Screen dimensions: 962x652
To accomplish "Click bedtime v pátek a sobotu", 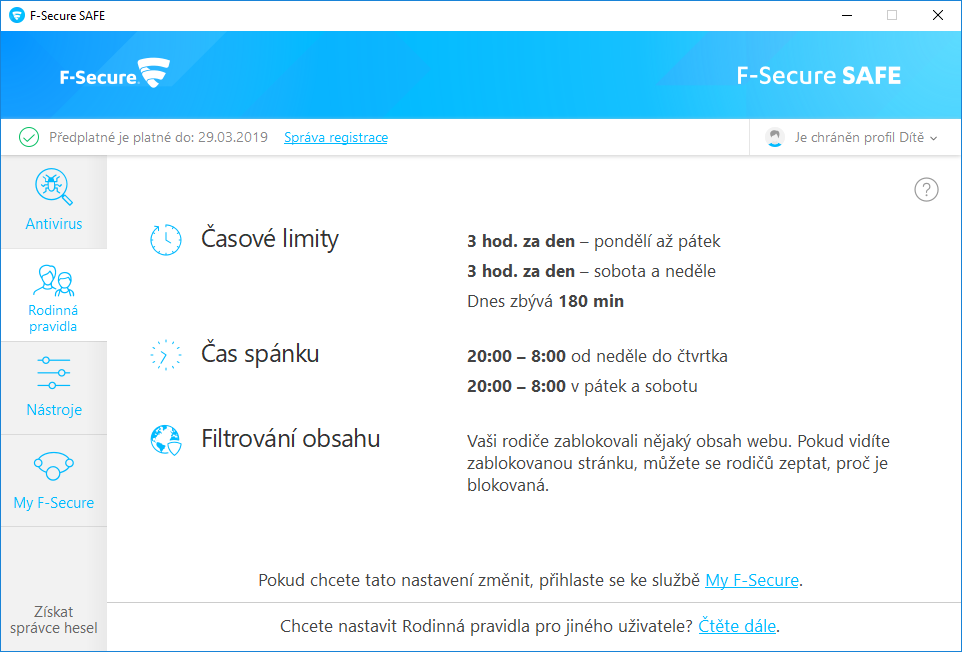I will [x=582, y=386].
